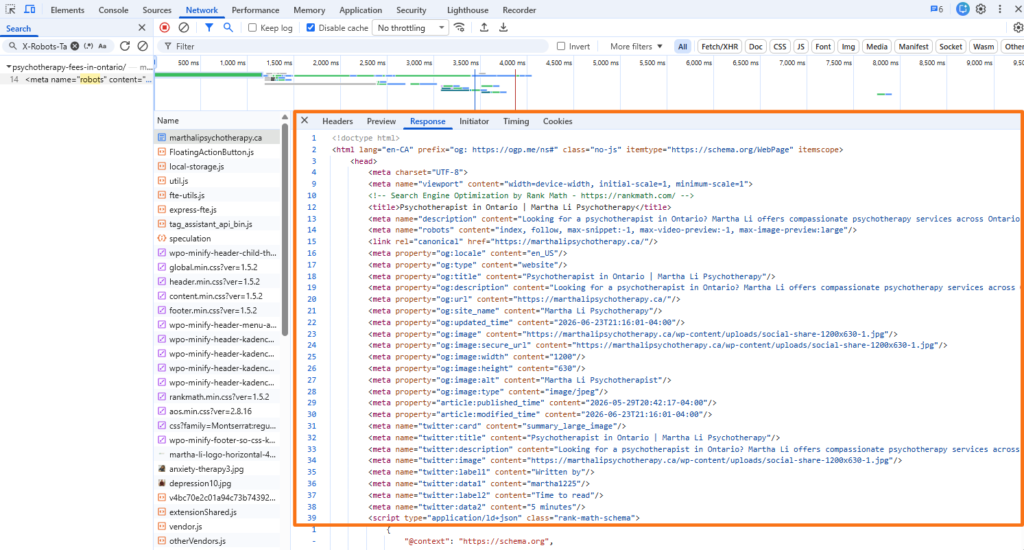
Task: Select the depression10.jpg request
Action: pos(217,483)
